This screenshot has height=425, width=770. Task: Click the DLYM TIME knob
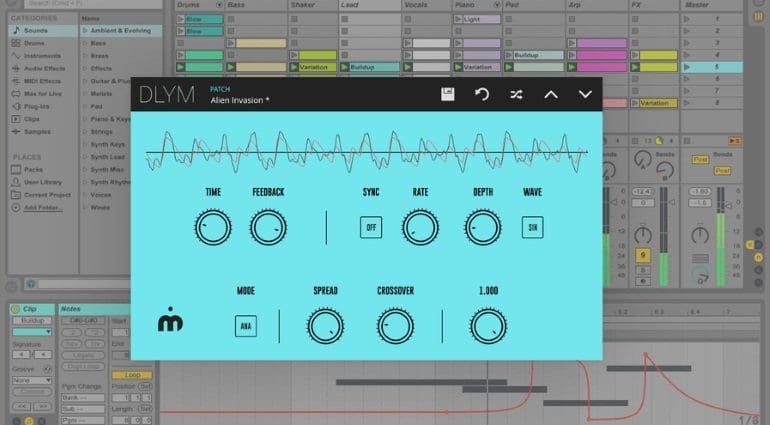point(213,227)
